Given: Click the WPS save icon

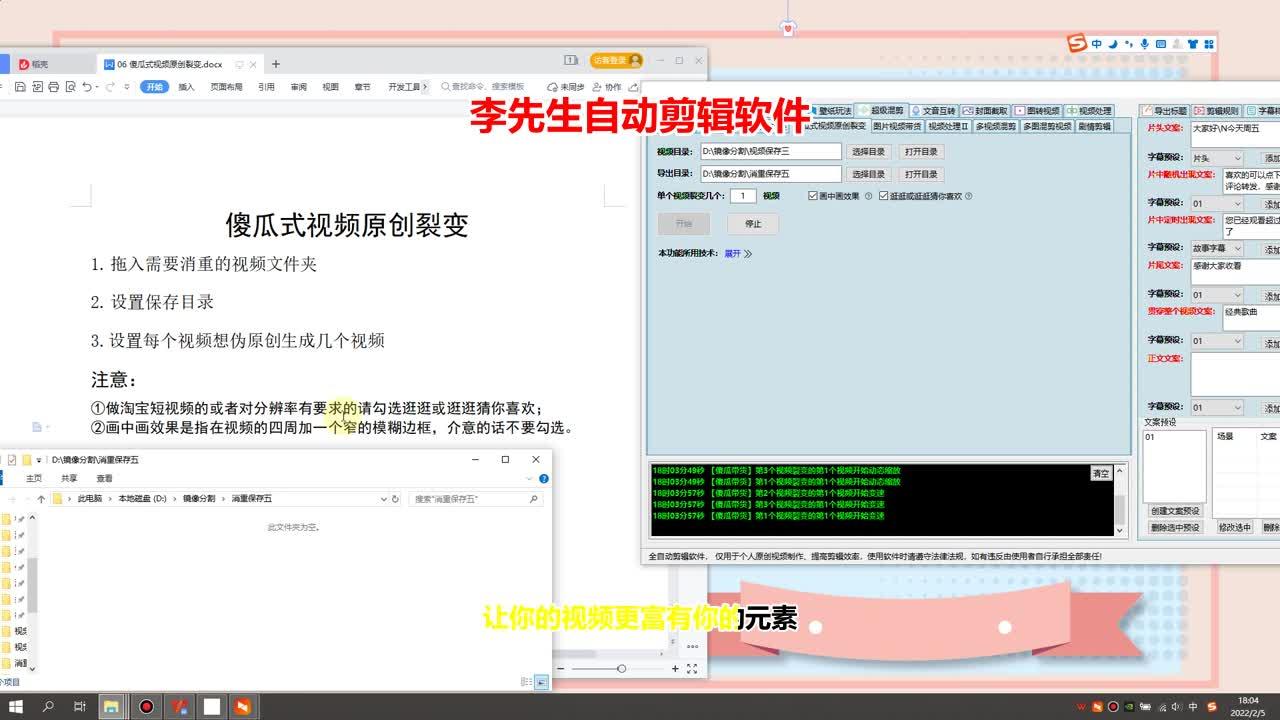Looking at the screenshot, I should pyautogui.click(x=20, y=87).
